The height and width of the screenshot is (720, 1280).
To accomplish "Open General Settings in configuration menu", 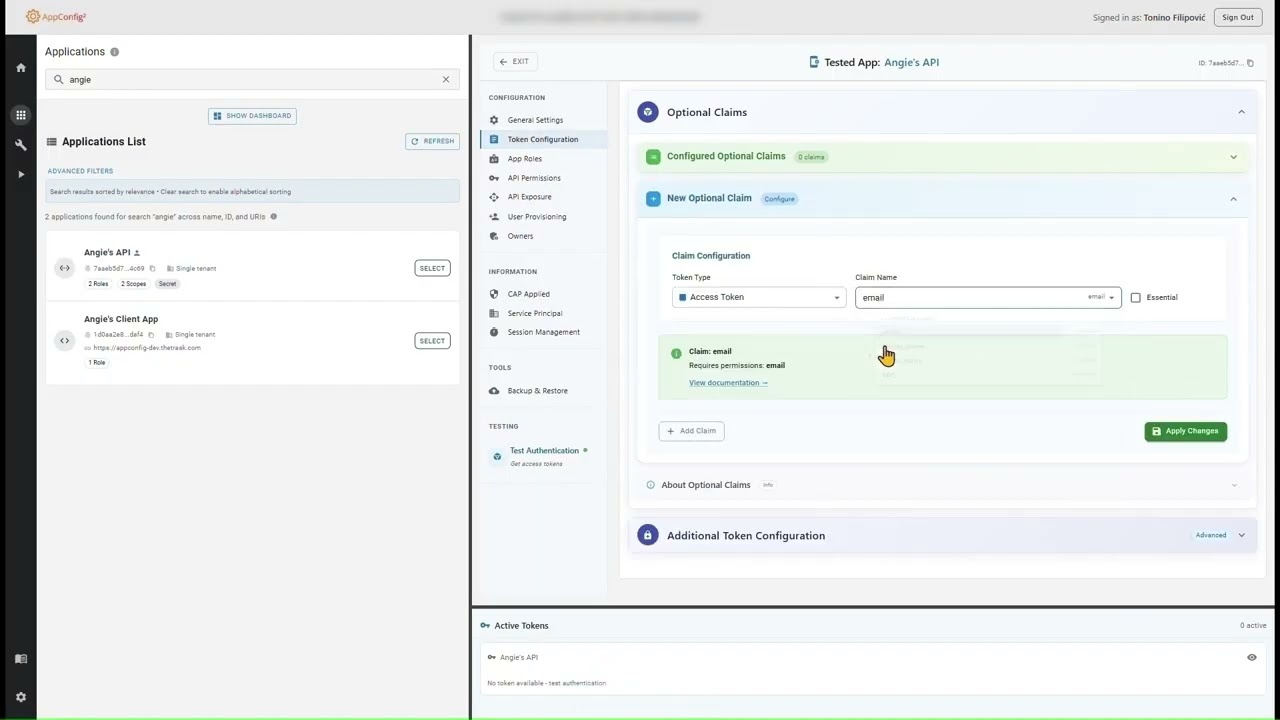I will click(535, 120).
